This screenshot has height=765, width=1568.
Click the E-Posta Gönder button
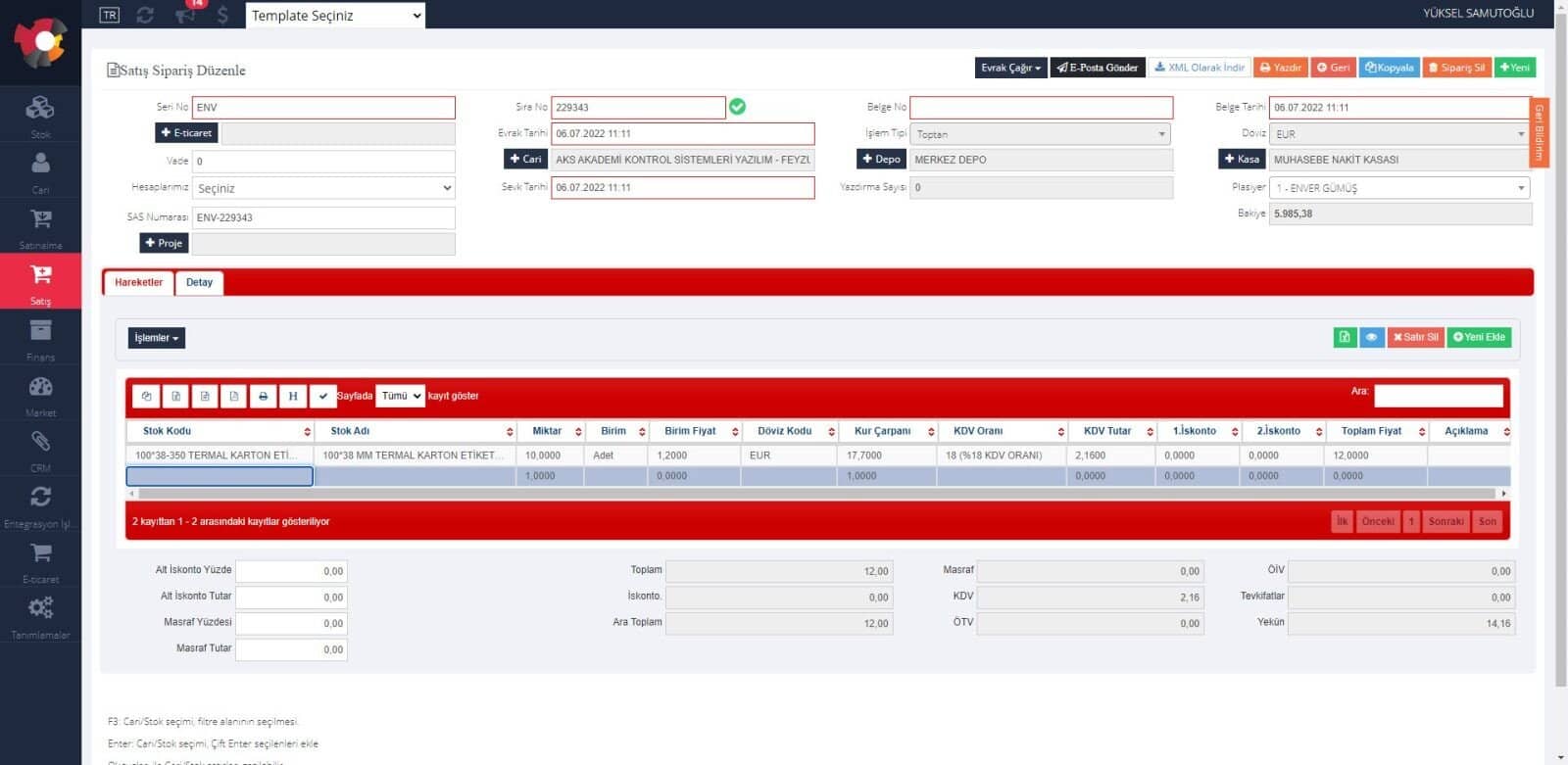1097,68
